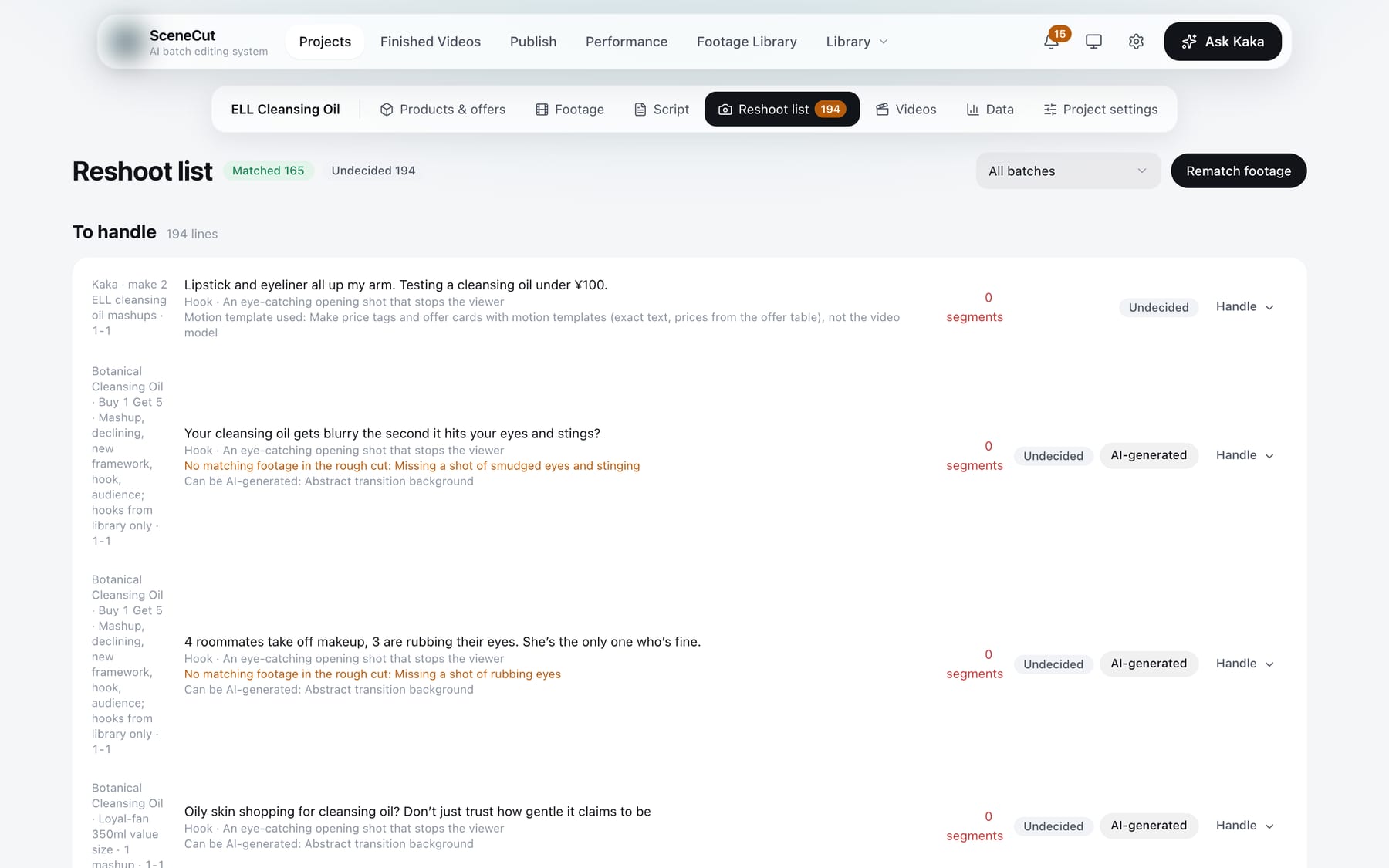
Task: Filter by Matched 165 chip
Action: (269, 171)
